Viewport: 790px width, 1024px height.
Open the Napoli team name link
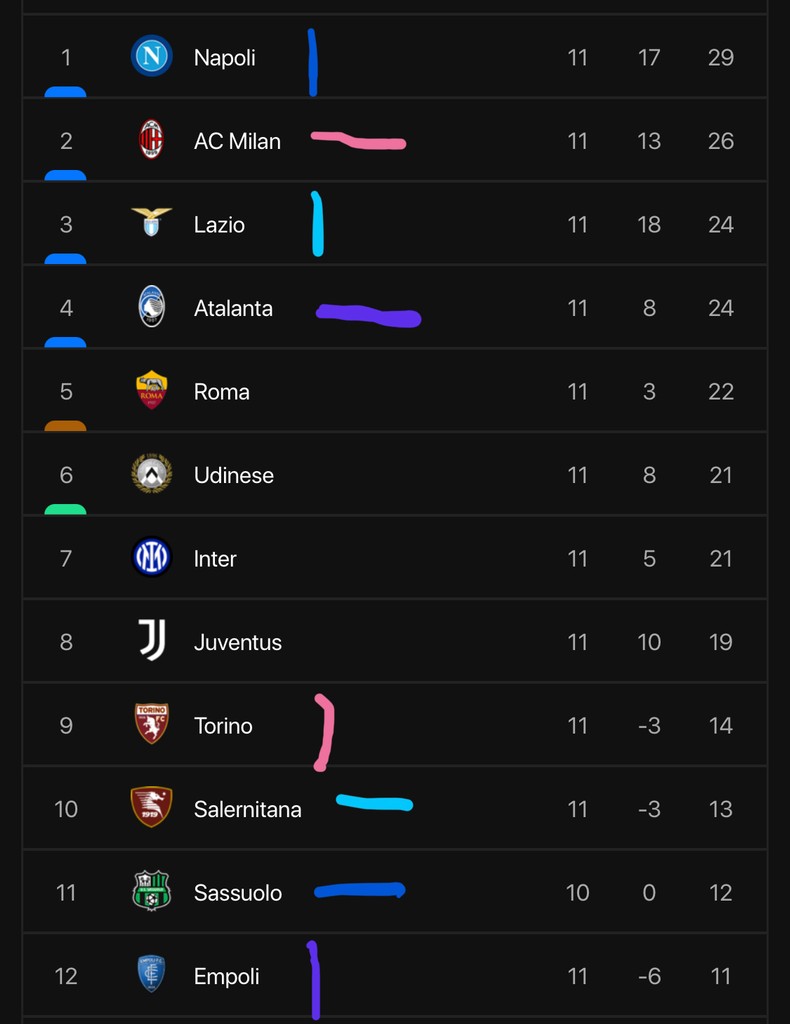[x=224, y=58]
